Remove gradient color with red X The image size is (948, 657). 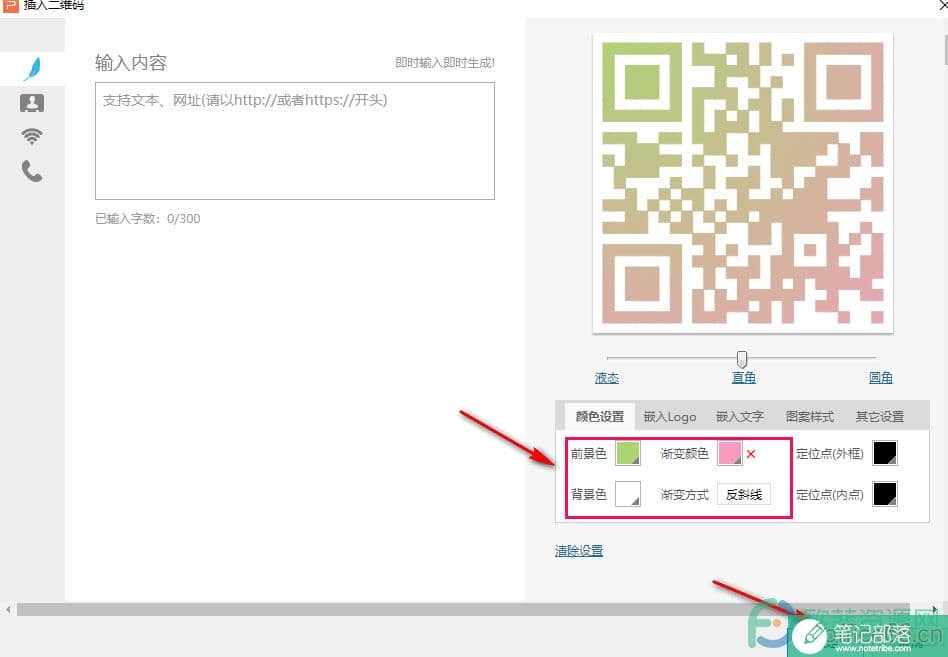coord(751,454)
